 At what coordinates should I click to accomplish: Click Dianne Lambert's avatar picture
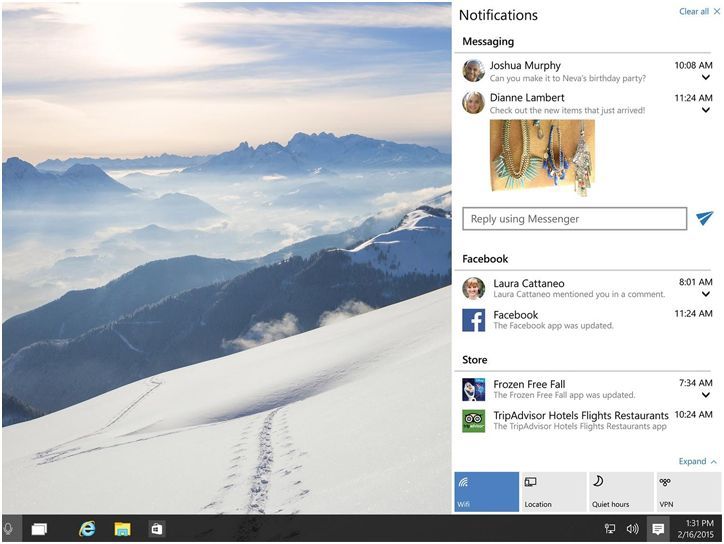473,103
